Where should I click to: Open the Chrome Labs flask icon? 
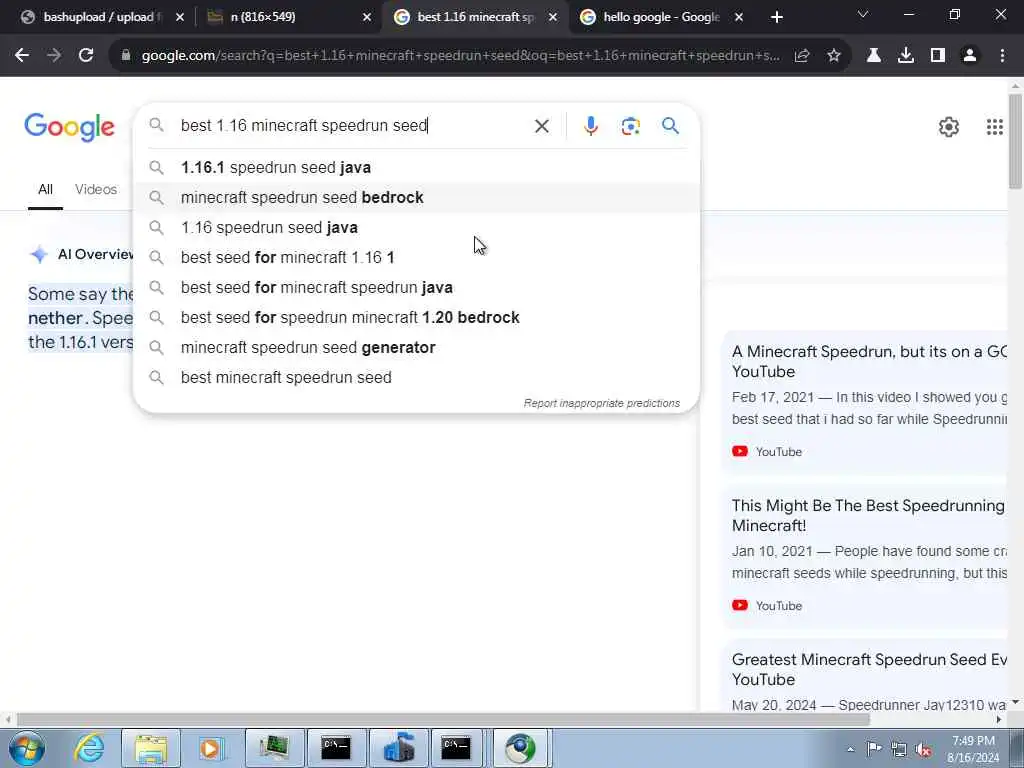coord(874,56)
